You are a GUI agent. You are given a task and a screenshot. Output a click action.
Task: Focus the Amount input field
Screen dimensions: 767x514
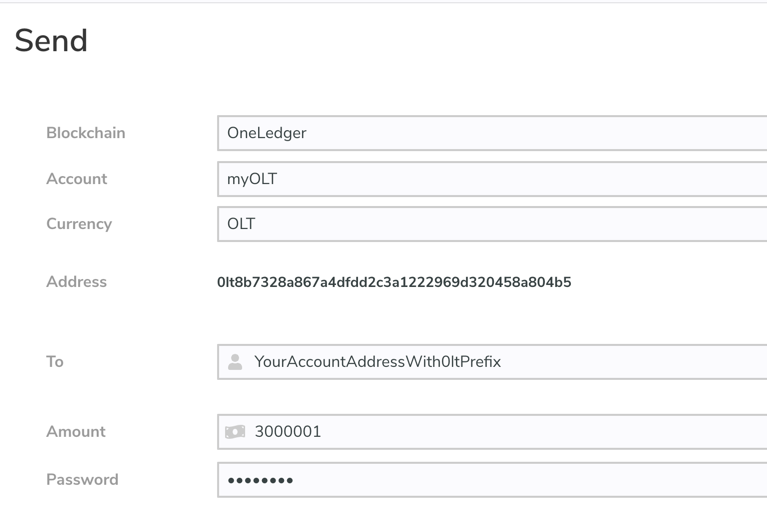[x=492, y=432]
